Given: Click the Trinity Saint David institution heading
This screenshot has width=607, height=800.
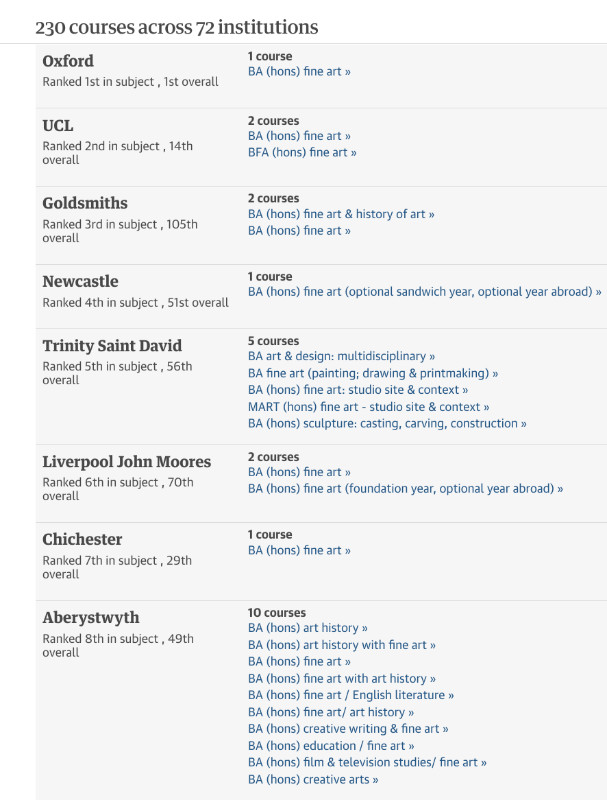Looking at the screenshot, I should tap(112, 346).
